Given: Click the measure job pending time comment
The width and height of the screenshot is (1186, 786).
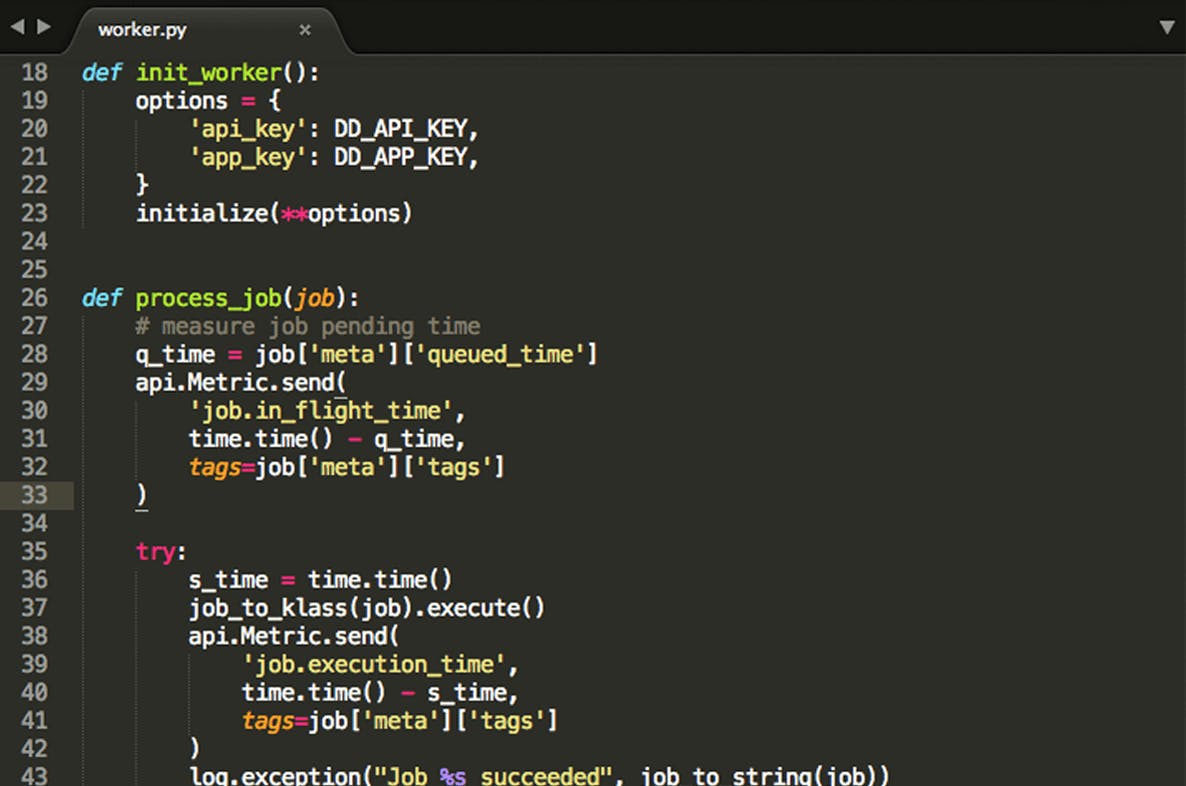Looking at the screenshot, I should pos(308,326).
